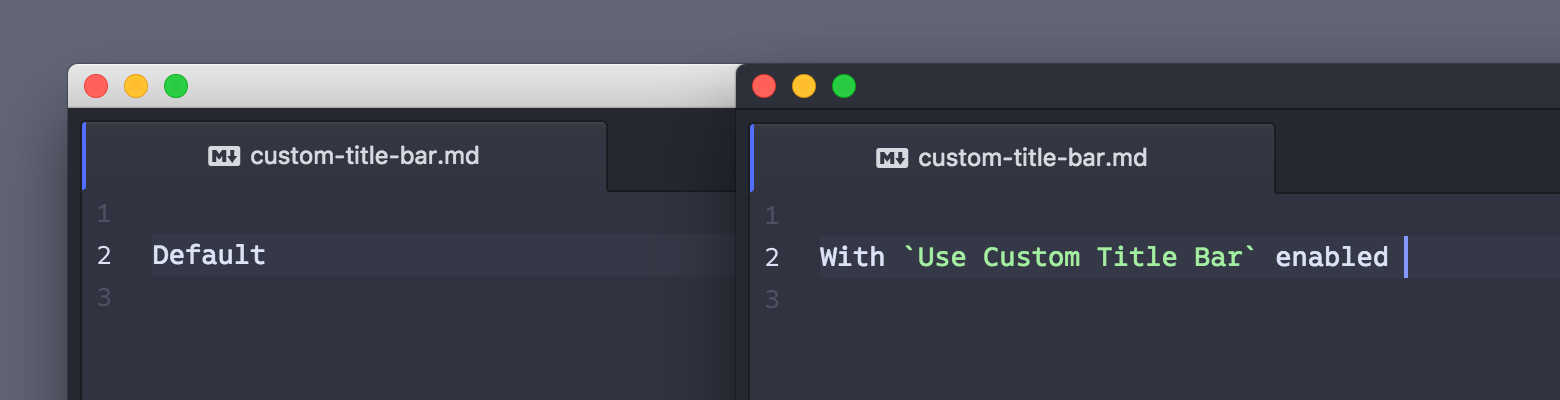Click the Markdown icon on the left window's tab

[x=224, y=156]
